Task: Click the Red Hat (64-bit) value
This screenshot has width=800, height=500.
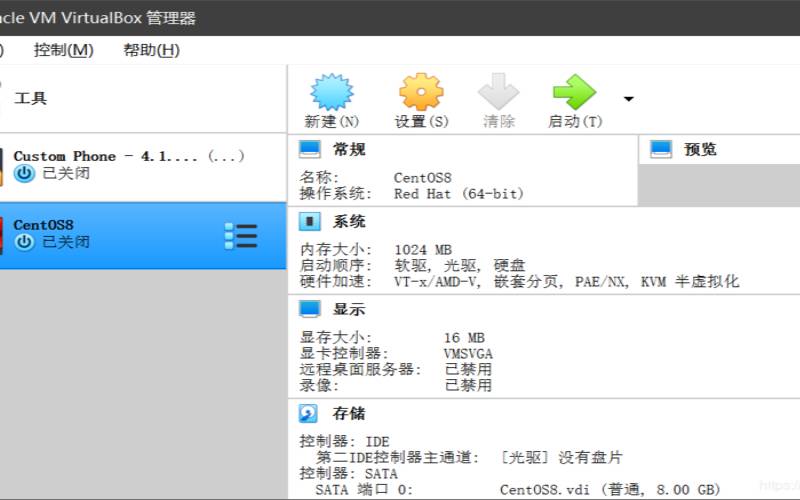Action: (x=458, y=194)
